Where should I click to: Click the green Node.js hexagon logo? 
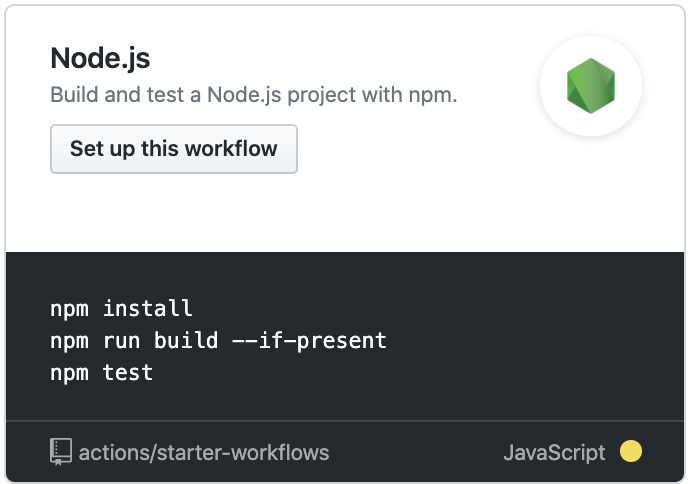pos(591,86)
